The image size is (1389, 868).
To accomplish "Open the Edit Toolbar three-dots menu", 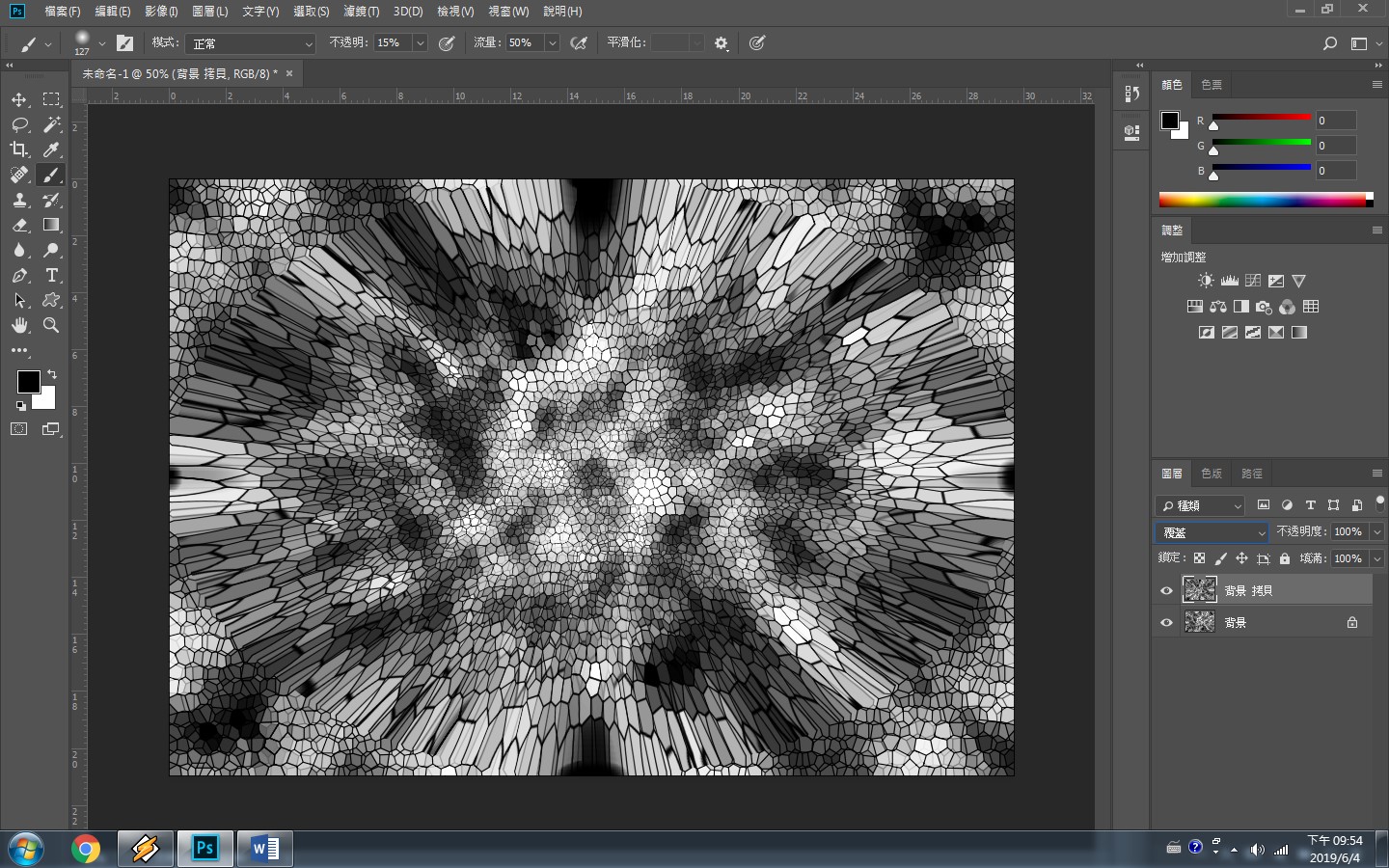I will pos(19,350).
